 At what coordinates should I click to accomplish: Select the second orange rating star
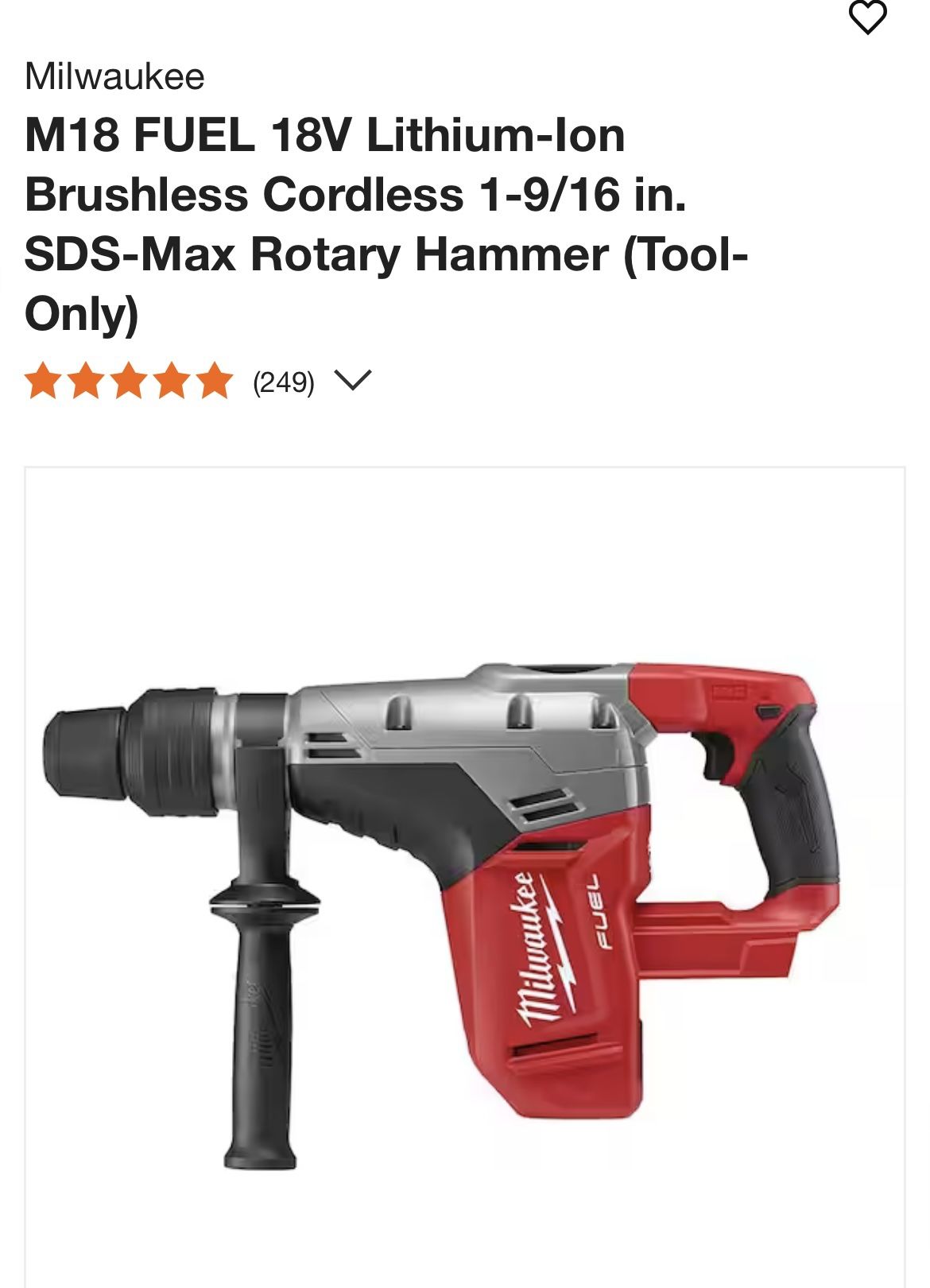click(x=86, y=381)
